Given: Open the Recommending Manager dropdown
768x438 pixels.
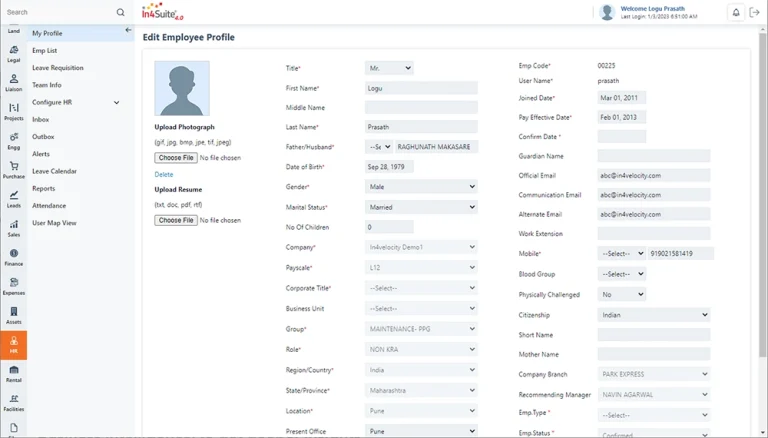Looking at the screenshot, I should (x=654, y=394).
